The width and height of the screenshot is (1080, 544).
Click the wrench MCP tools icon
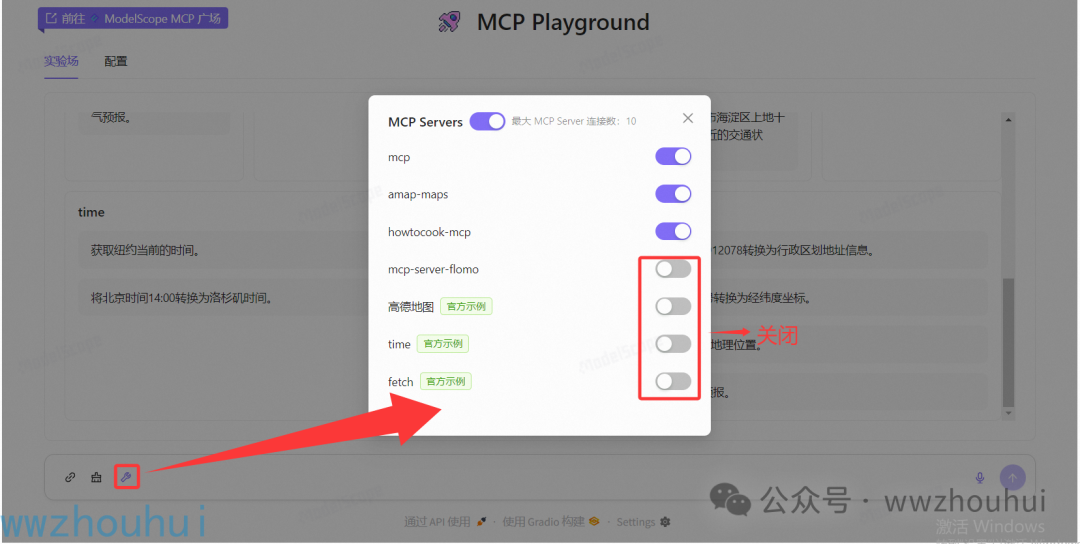tap(126, 477)
